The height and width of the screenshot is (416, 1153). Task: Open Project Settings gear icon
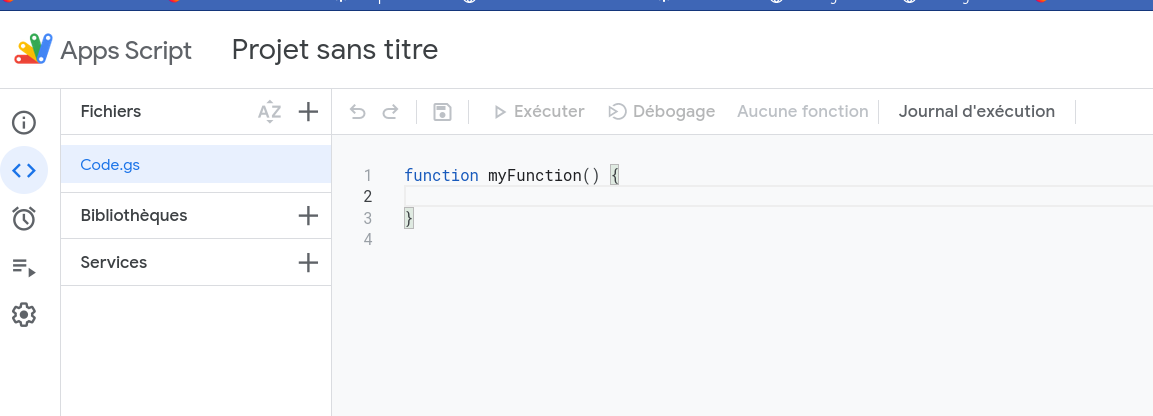pyautogui.click(x=24, y=315)
